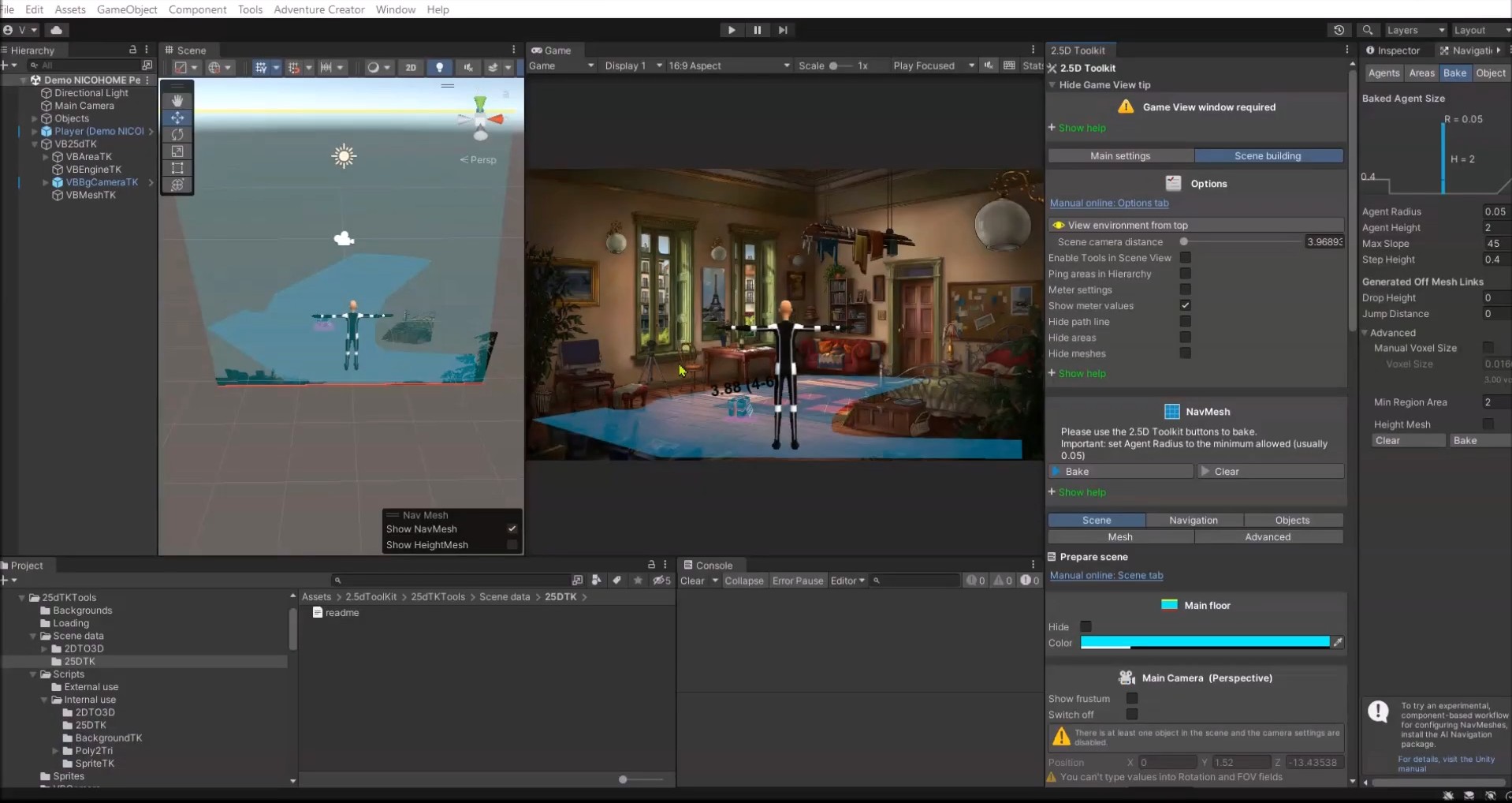Select the Backgrounds folder in Project

82,611
